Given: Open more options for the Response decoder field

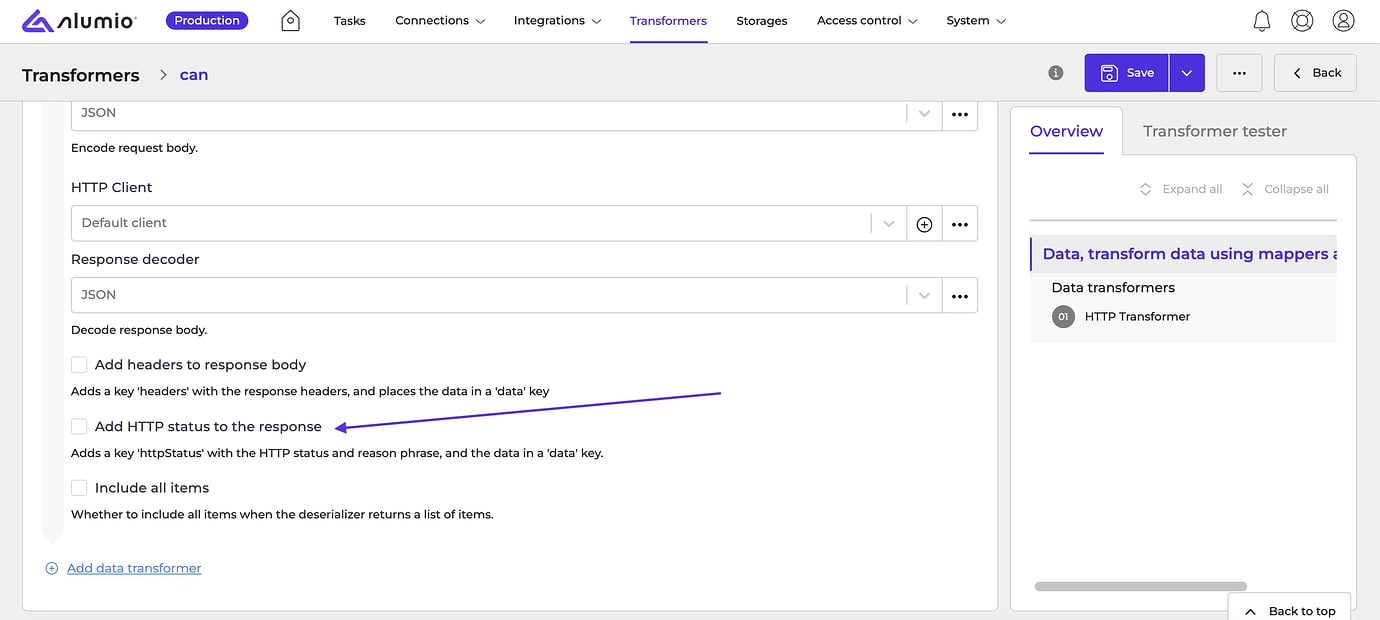Looking at the screenshot, I should pos(960,295).
